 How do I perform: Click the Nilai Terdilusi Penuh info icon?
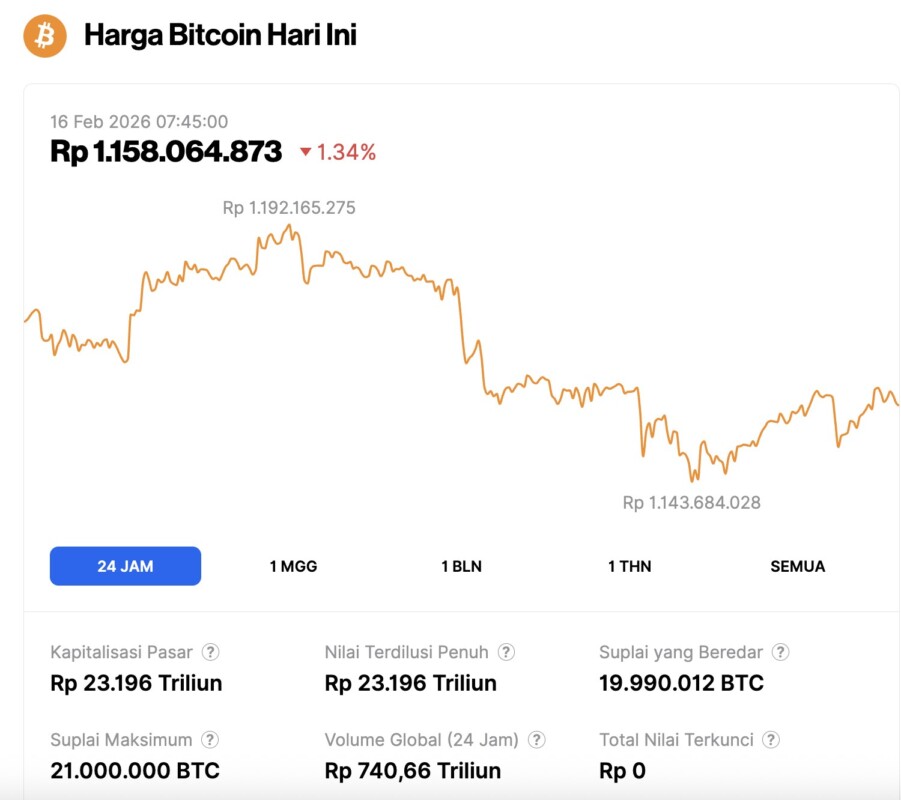507,652
